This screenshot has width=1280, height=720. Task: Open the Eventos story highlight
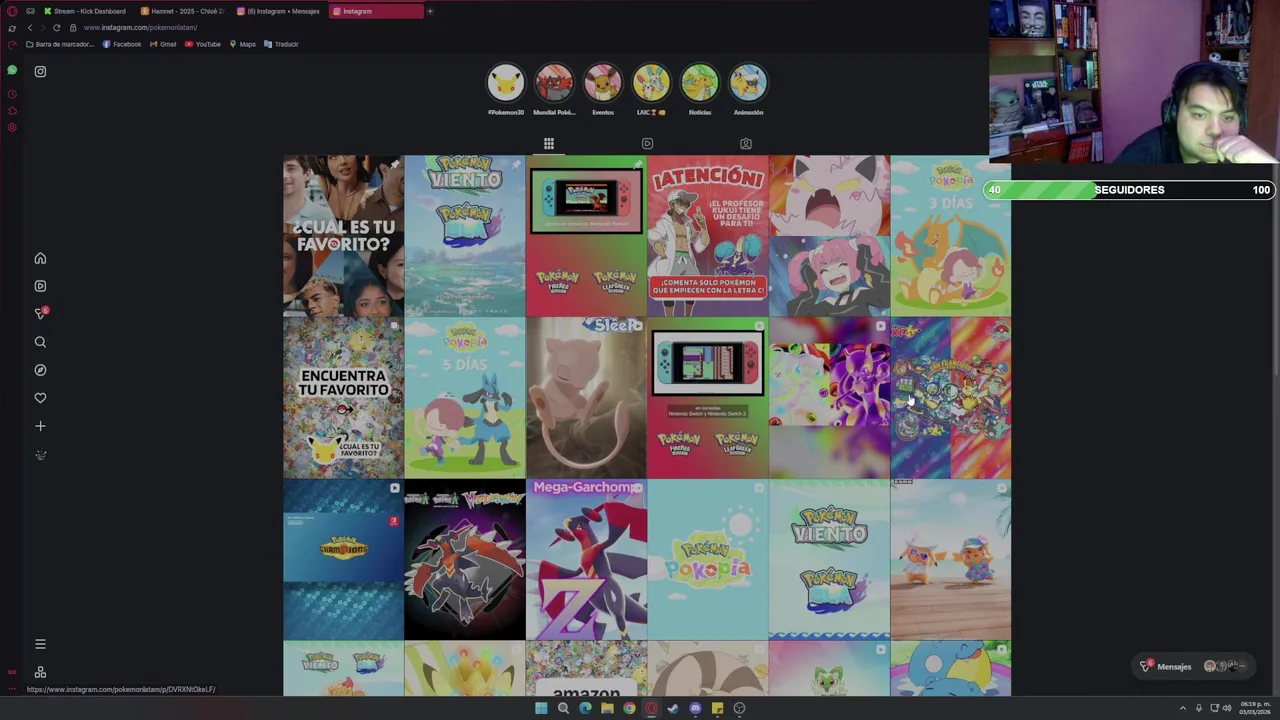pos(603,83)
